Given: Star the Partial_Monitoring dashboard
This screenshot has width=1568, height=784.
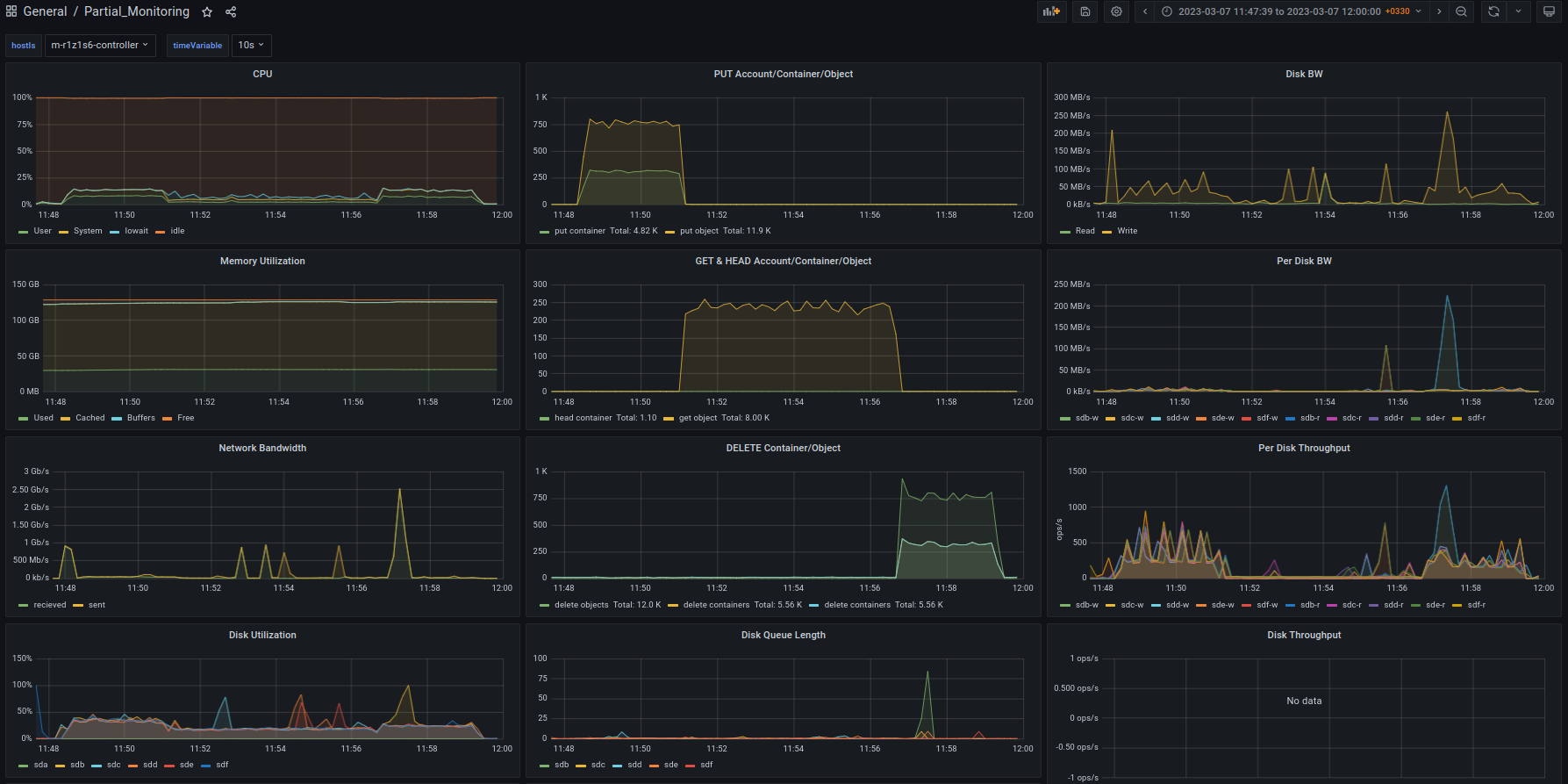Looking at the screenshot, I should (x=207, y=12).
